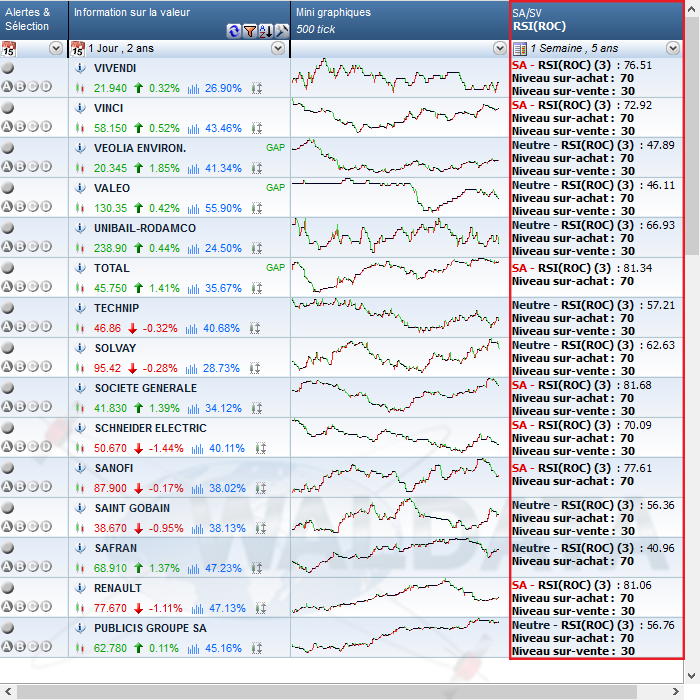
Task: Click info icon for UNIBAIL-RODAMCO
Action: (80, 228)
